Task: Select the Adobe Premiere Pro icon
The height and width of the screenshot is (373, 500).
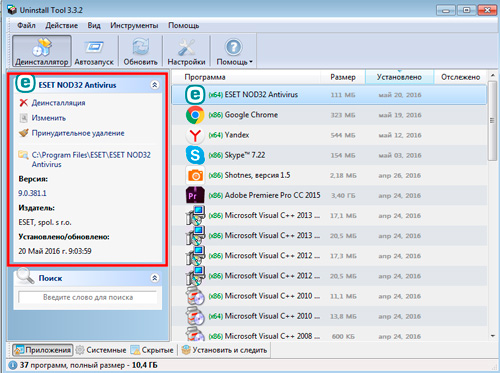Action: [195, 195]
